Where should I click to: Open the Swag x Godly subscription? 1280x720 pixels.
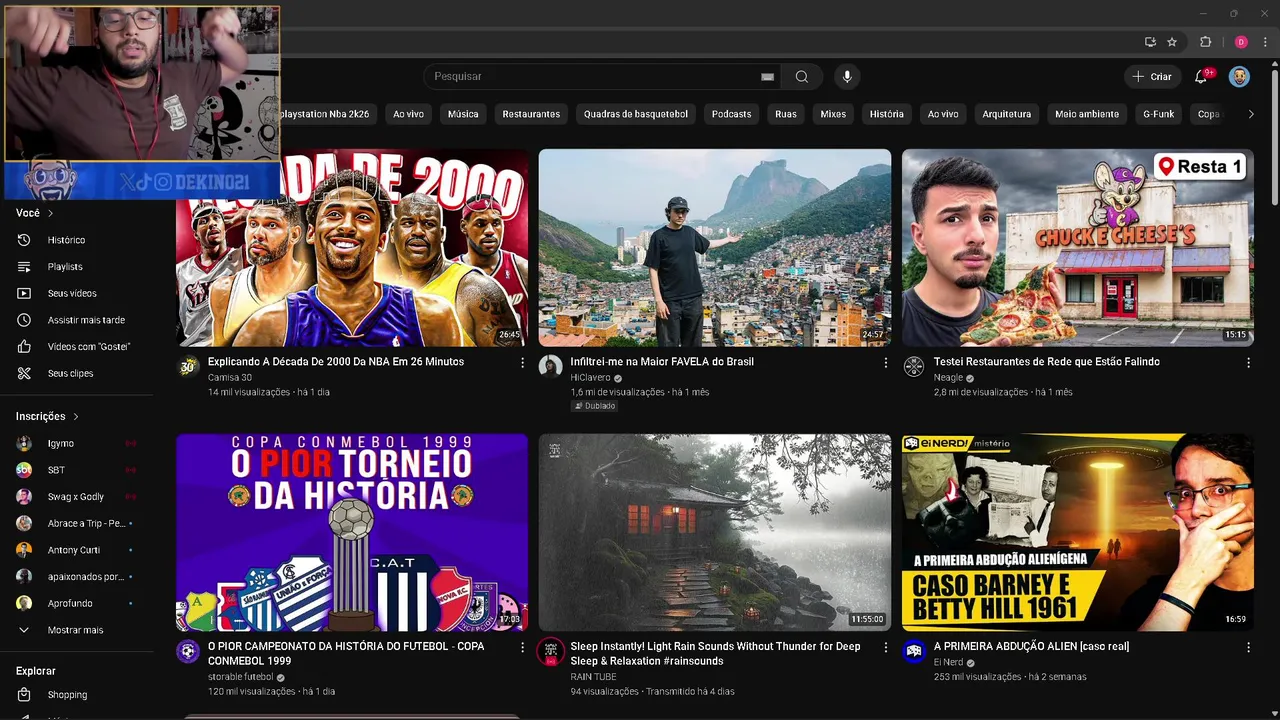[78, 497]
